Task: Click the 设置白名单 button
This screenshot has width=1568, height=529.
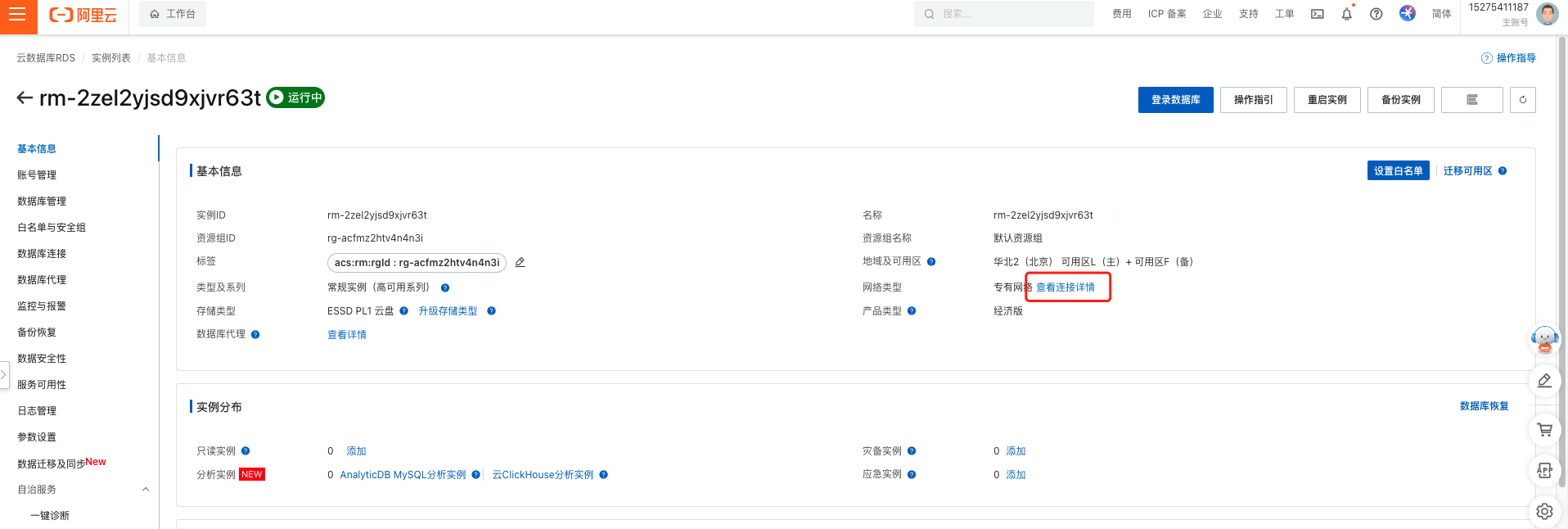Action: tap(1398, 171)
